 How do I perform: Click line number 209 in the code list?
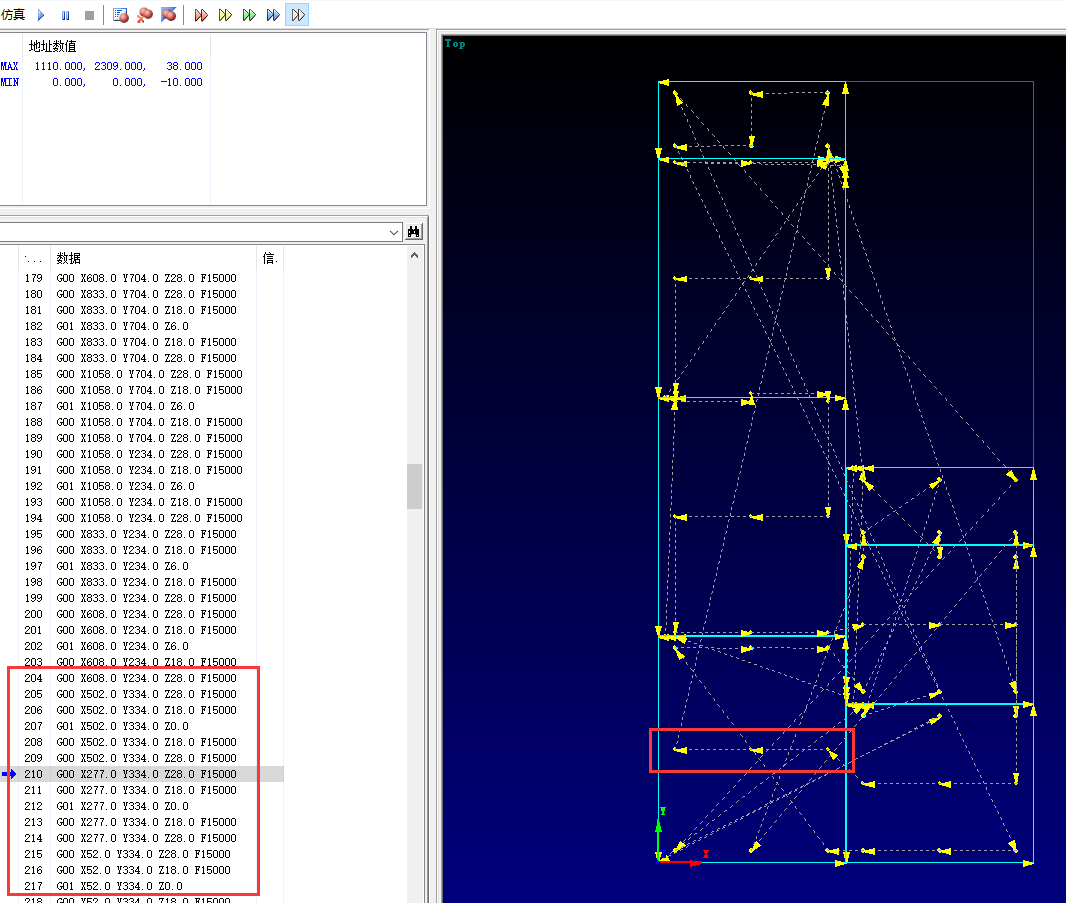33,758
